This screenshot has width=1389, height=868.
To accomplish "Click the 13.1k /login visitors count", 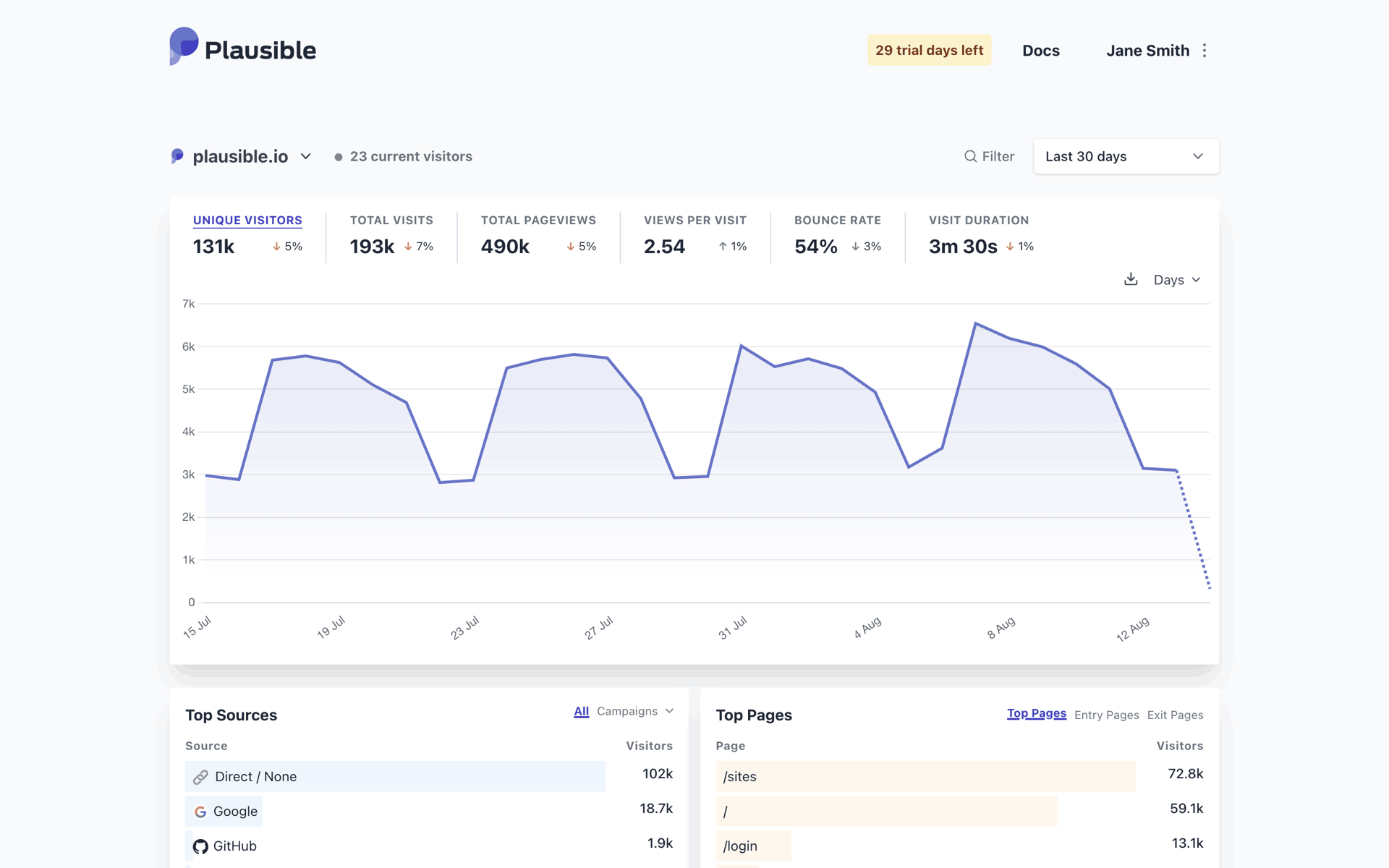I will [1188, 843].
